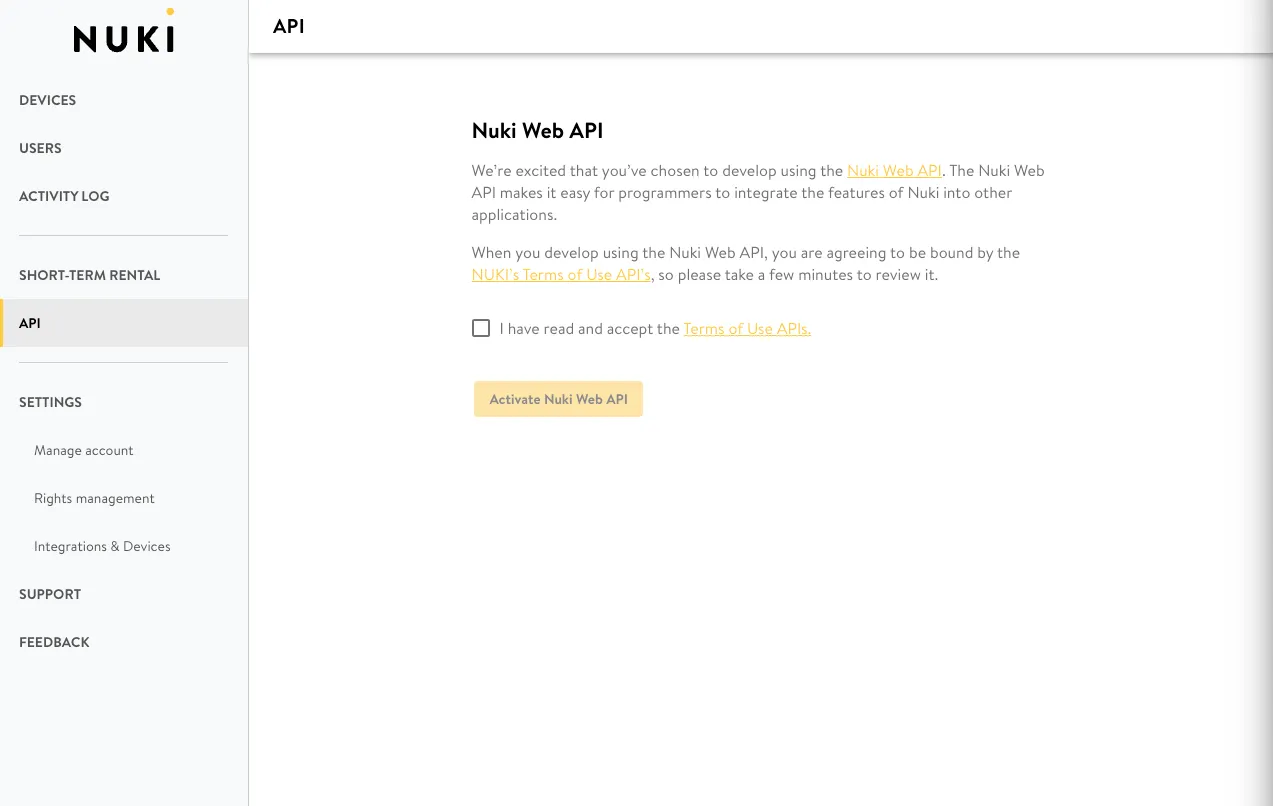Click Activate Nuki Web API button

(x=558, y=399)
